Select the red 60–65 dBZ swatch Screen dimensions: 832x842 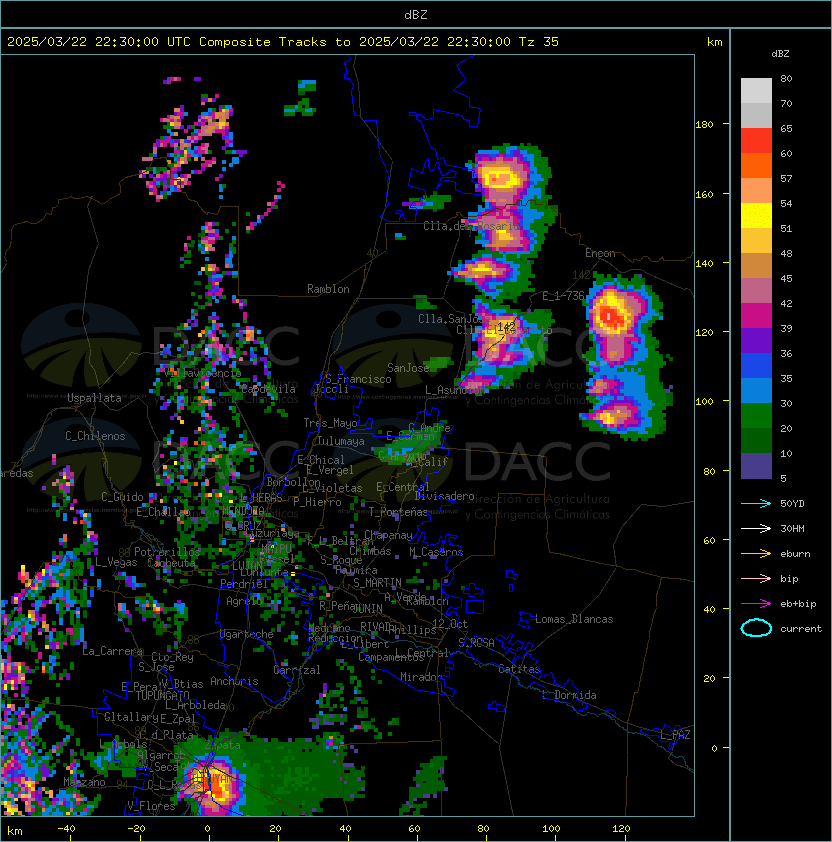(x=756, y=141)
